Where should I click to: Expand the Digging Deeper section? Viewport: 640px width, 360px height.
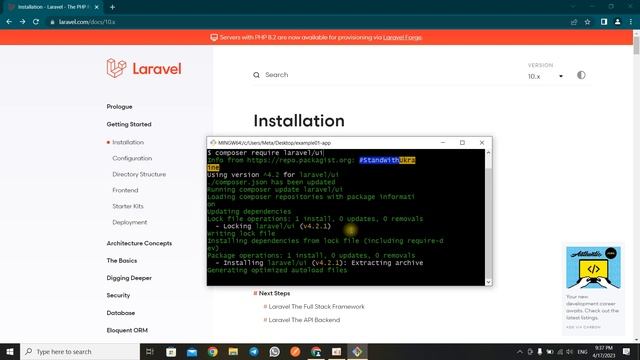[129, 278]
